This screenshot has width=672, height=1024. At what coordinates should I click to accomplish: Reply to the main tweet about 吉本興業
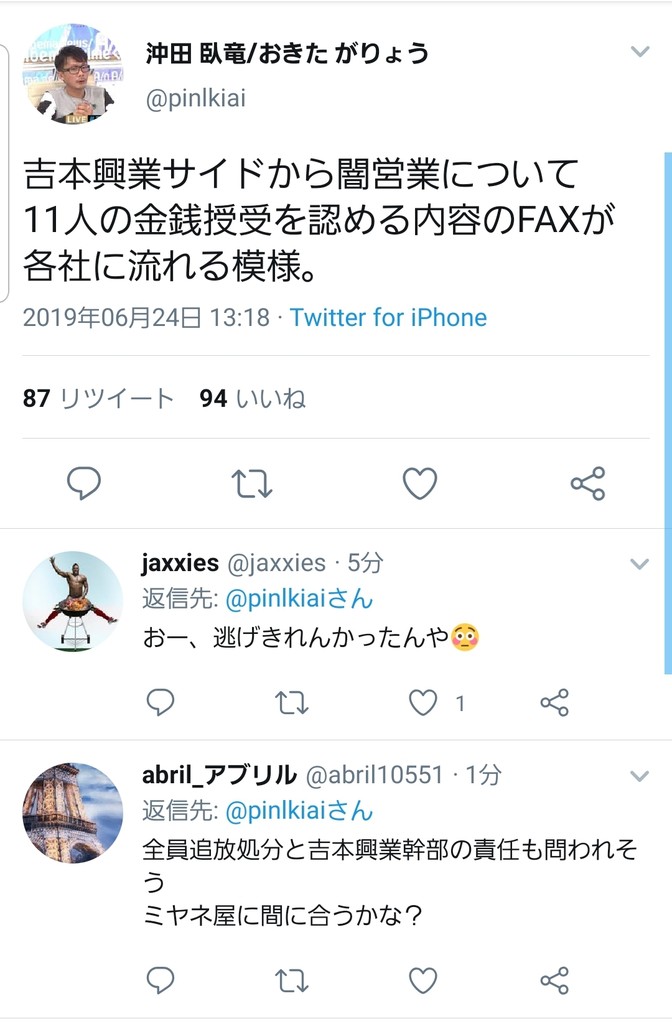tap(84, 483)
